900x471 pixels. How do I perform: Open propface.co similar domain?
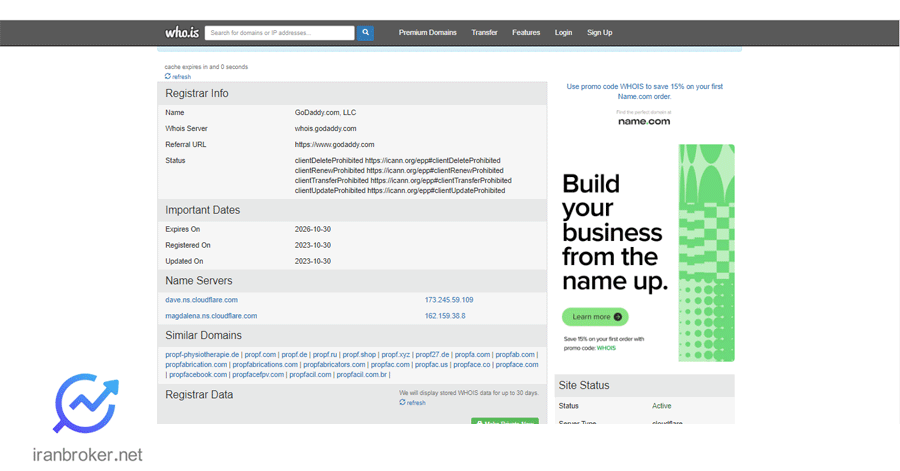point(472,364)
